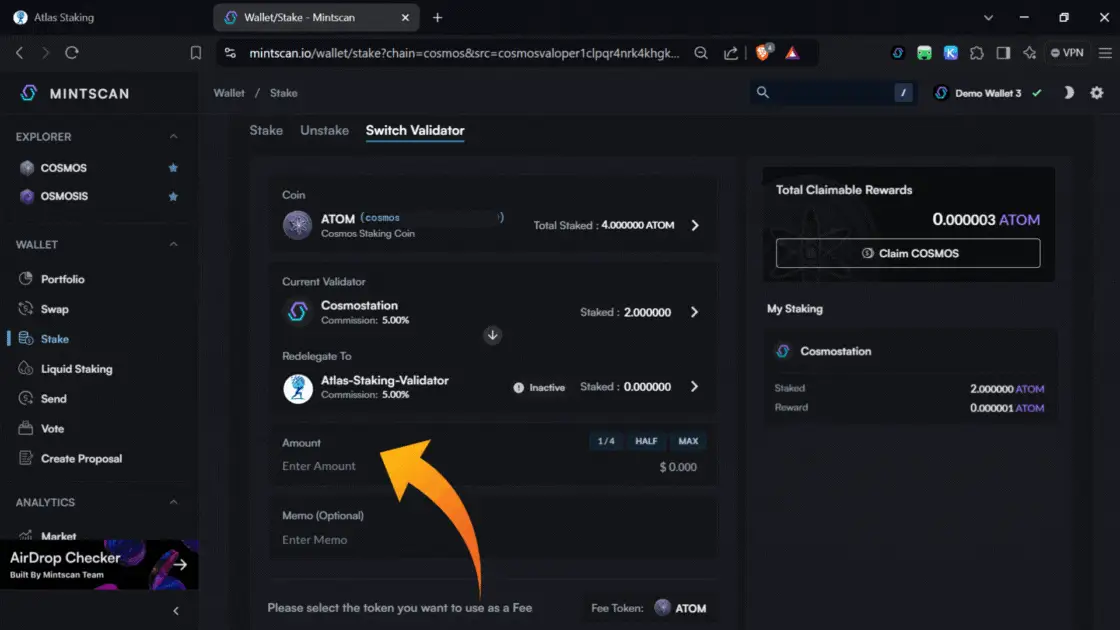Open Portfolio from the wallet menu

pos(62,279)
